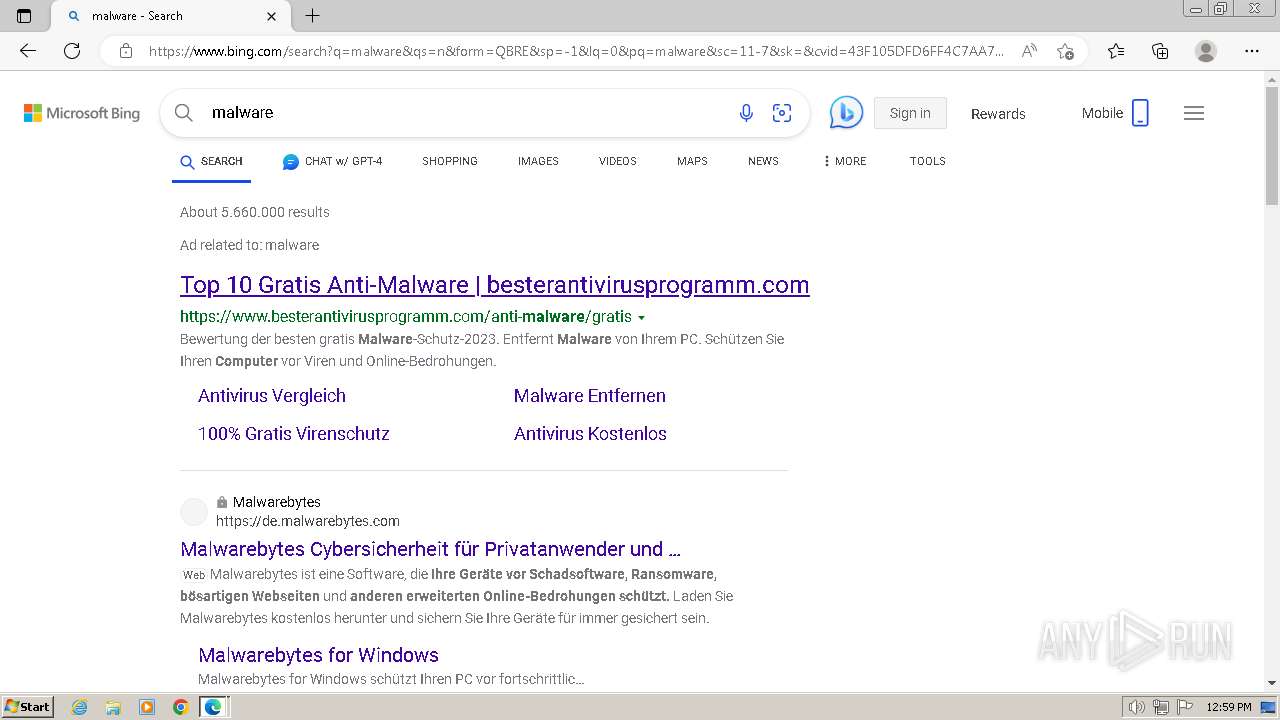Screen dimensions: 1280x720
Task: Open the Malwarebytes for Windows sublink
Action: pyautogui.click(x=318, y=655)
